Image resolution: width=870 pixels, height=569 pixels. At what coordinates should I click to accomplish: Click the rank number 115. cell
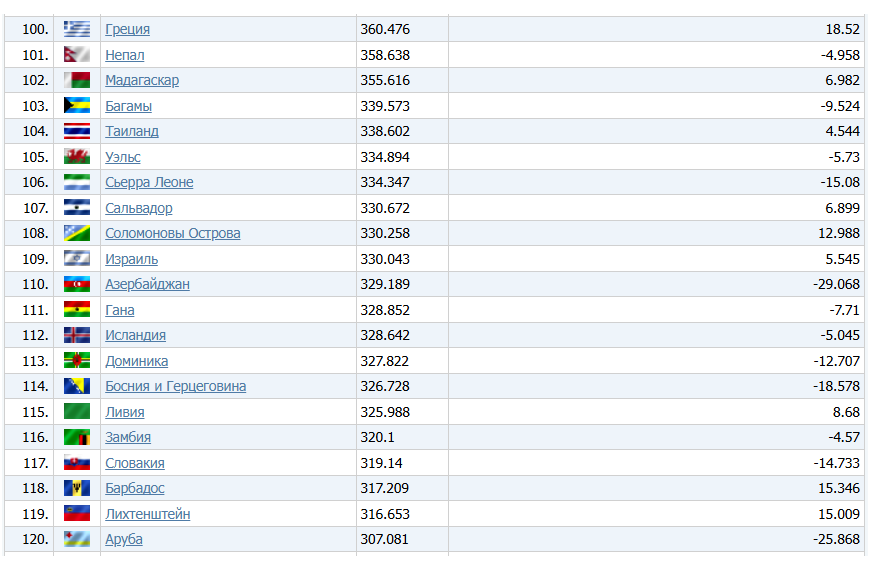[35, 412]
